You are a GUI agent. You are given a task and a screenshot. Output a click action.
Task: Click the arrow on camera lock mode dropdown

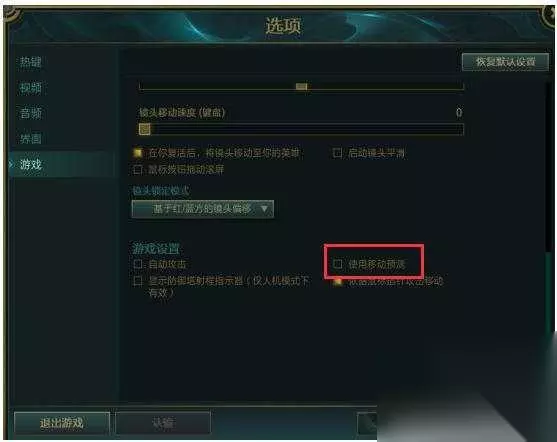tap(264, 209)
